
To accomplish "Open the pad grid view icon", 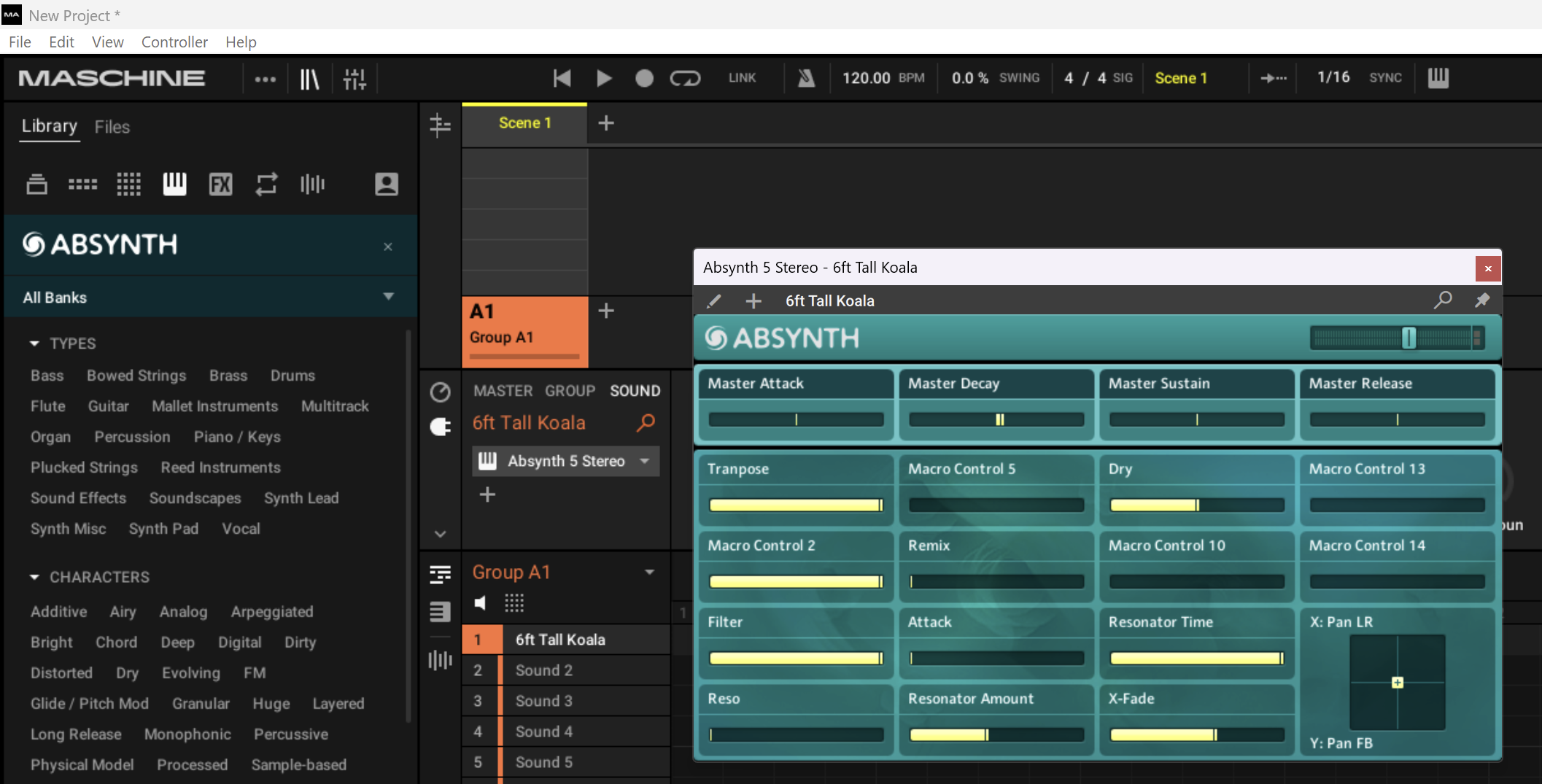I will pos(514,603).
